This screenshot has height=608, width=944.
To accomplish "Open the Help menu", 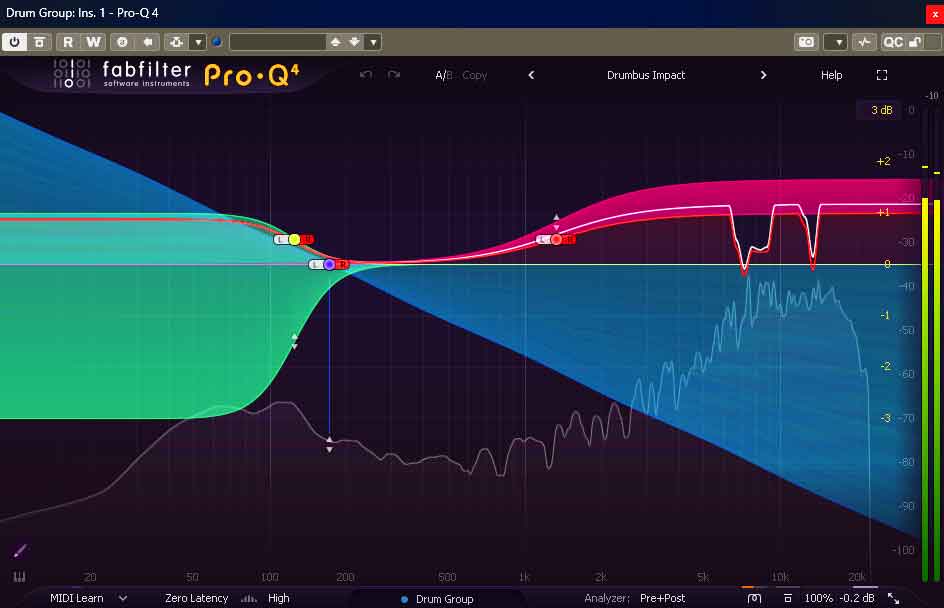I will [x=831, y=75].
